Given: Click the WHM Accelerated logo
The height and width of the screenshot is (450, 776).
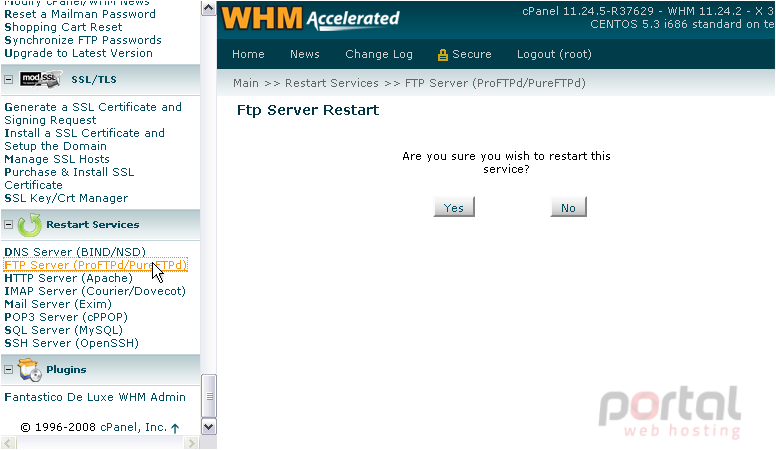Looking at the screenshot, I should point(311,19).
